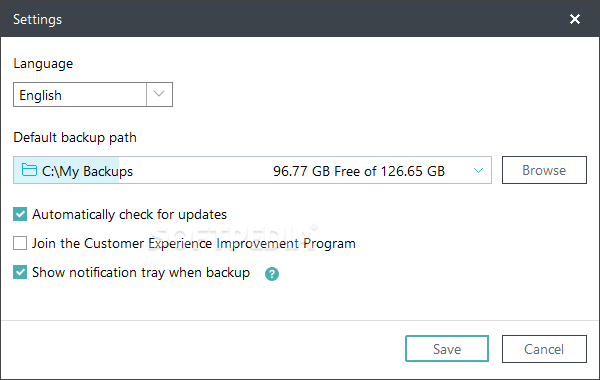
Task: Save the settings
Action: tap(447, 349)
